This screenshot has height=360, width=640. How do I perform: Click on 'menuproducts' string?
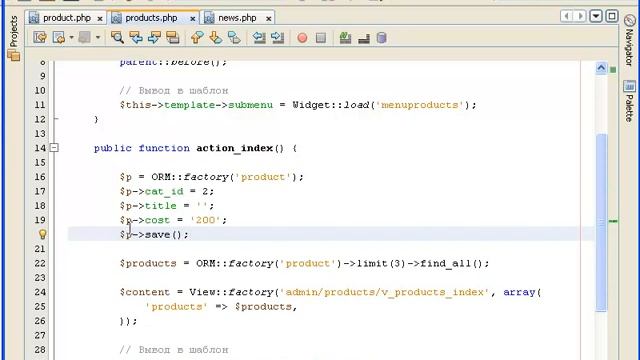coord(420,105)
